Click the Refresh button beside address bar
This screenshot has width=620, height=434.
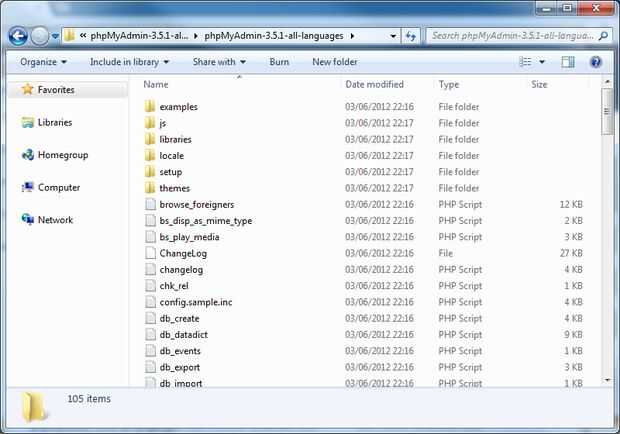[411, 36]
